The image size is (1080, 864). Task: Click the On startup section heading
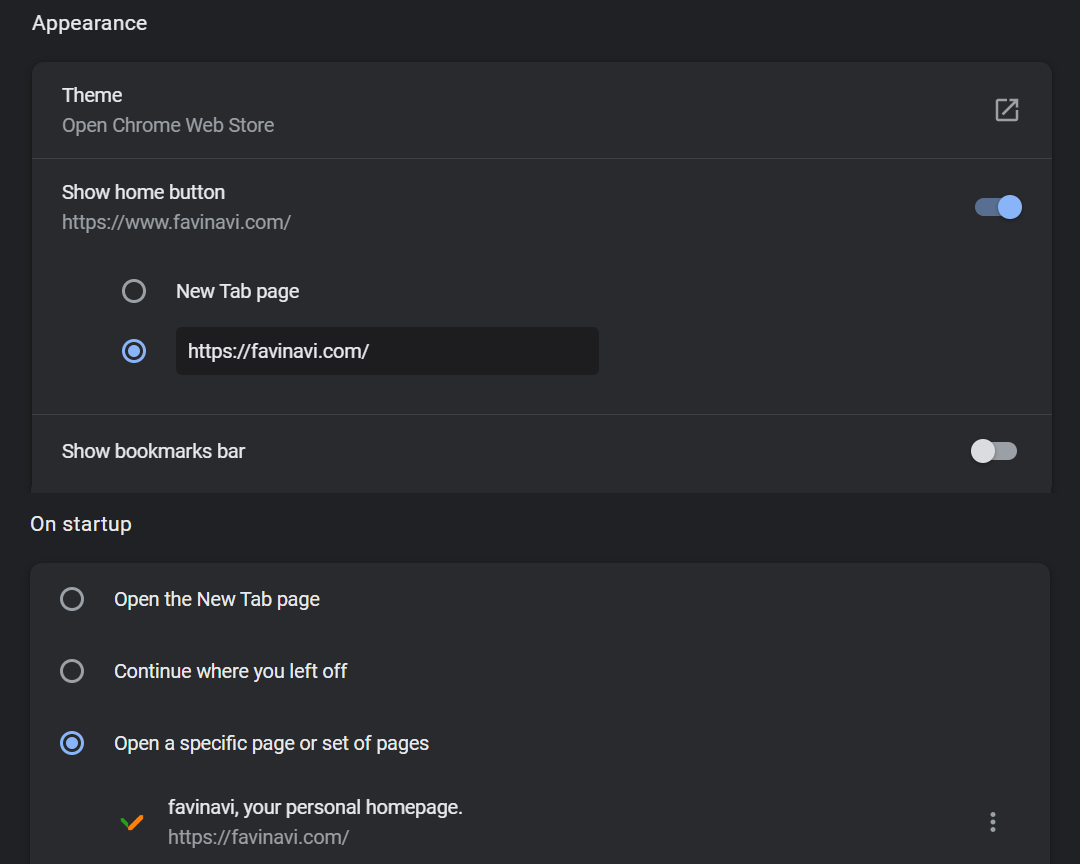81,524
